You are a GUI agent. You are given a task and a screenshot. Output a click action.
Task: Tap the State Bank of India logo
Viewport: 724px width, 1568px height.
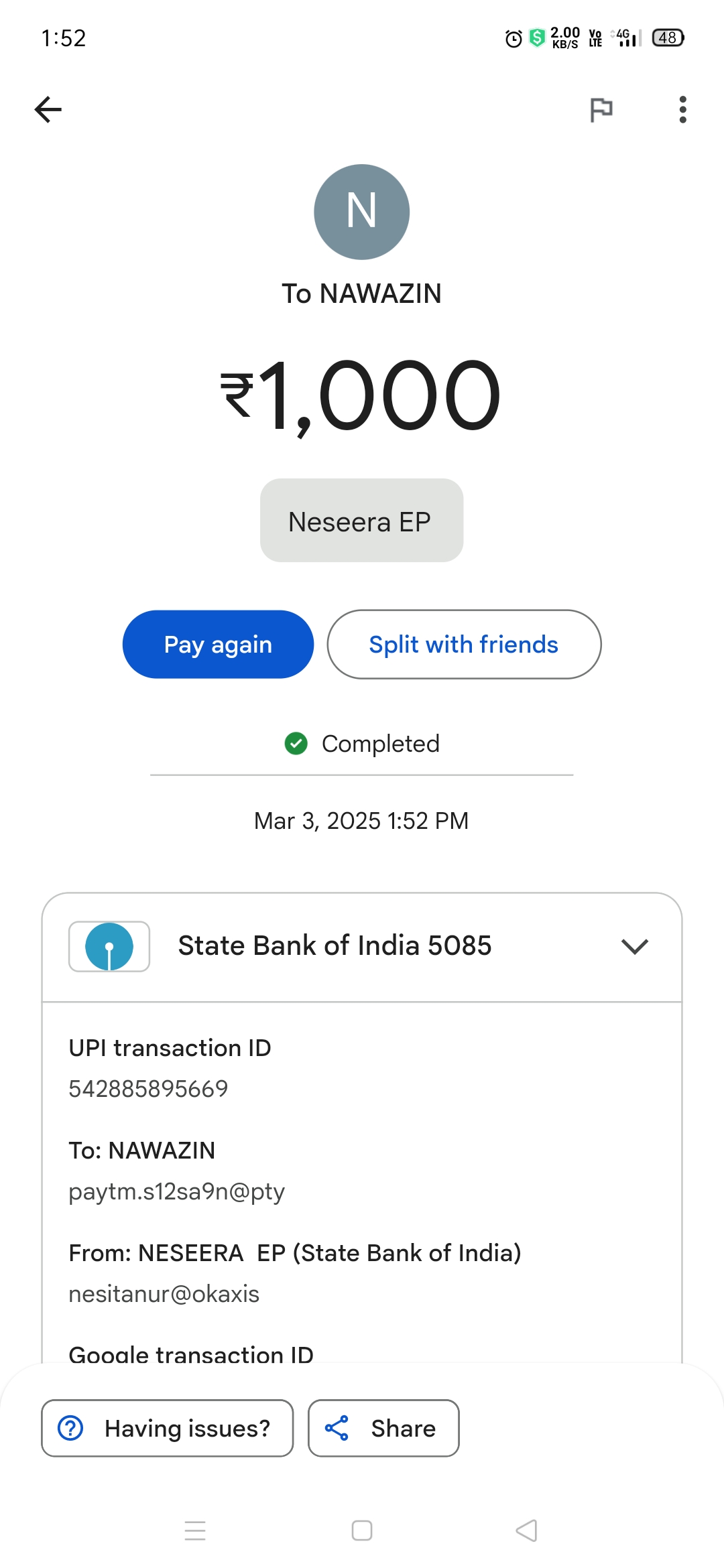(109, 946)
